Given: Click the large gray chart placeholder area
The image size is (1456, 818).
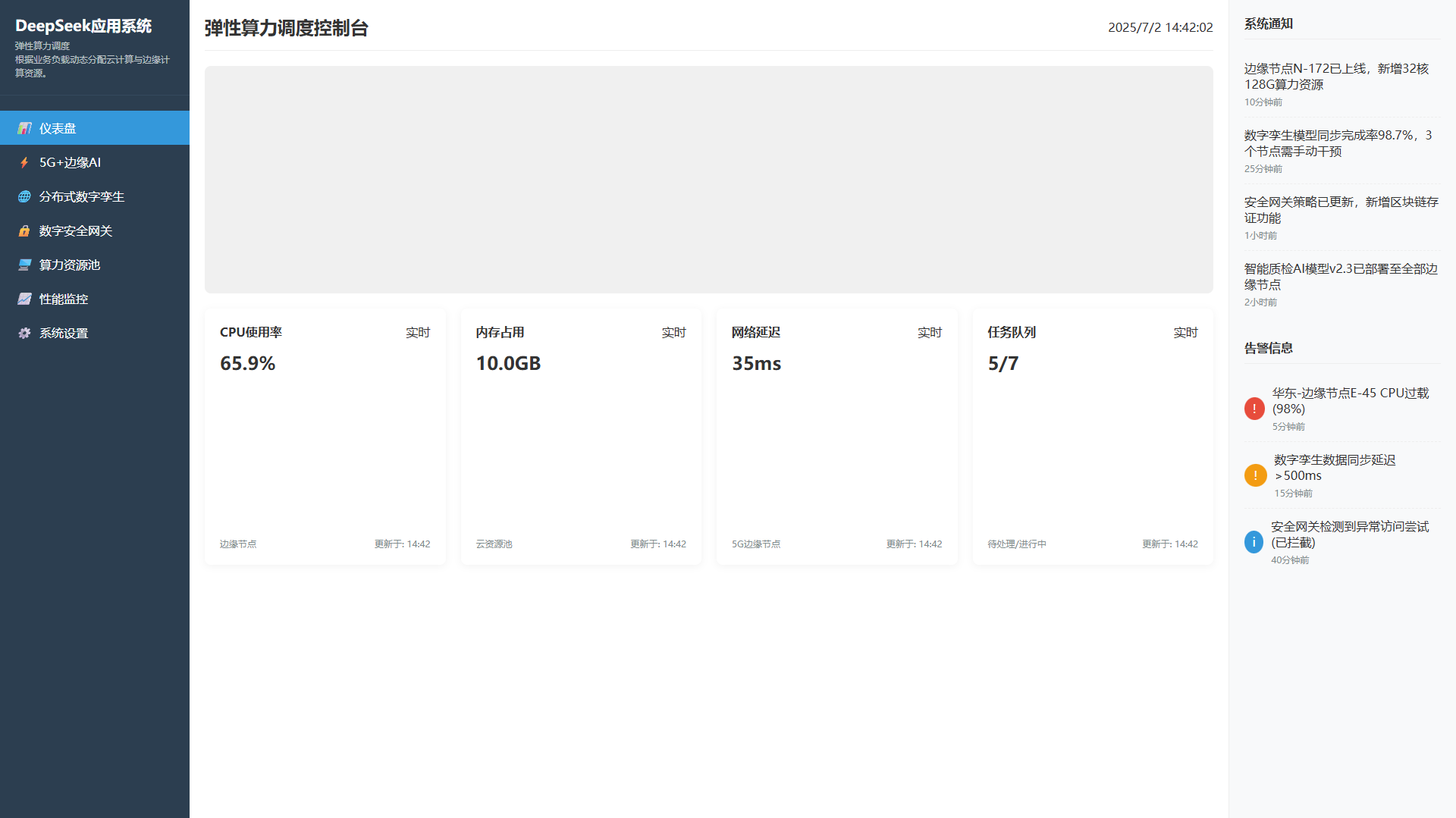Looking at the screenshot, I should point(708,180).
